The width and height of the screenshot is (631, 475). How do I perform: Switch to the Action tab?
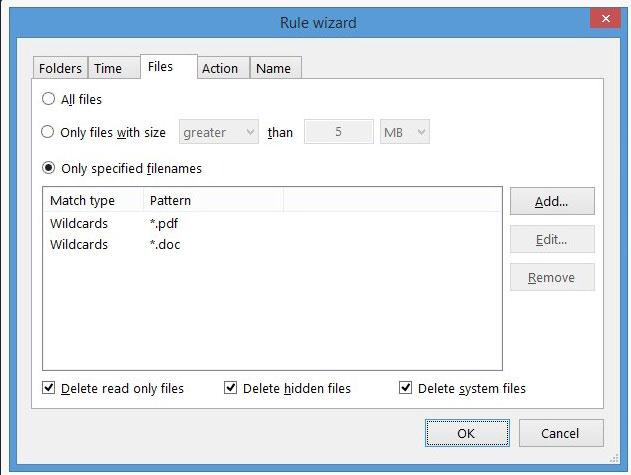click(x=220, y=68)
